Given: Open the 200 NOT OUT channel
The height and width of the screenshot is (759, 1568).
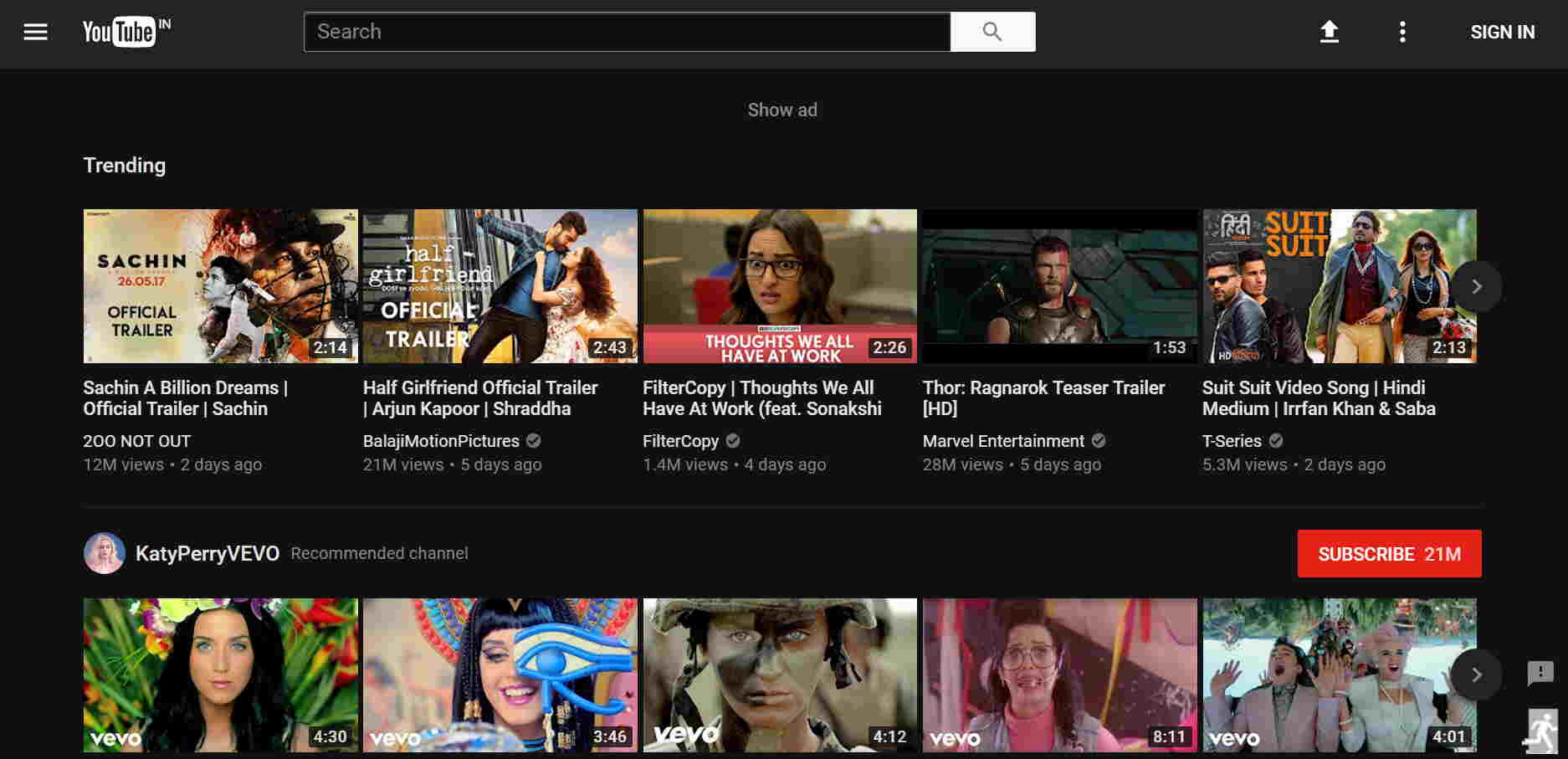Looking at the screenshot, I should (137, 441).
